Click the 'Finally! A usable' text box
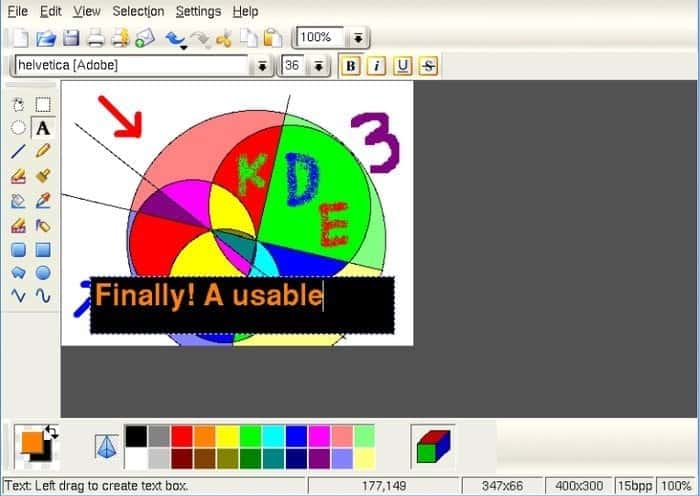700x496 pixels. click(x=242, y=305)
